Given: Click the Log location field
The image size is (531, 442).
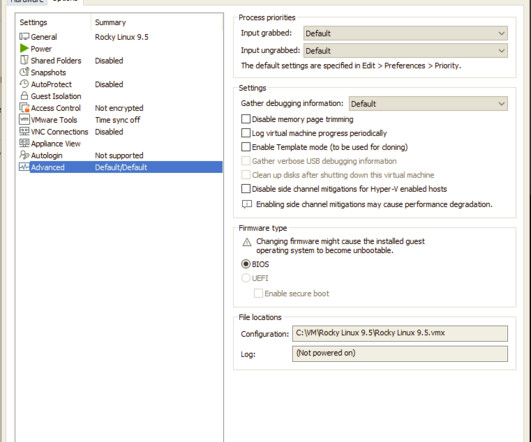Looking at the screenshot, I should point(400,354).
